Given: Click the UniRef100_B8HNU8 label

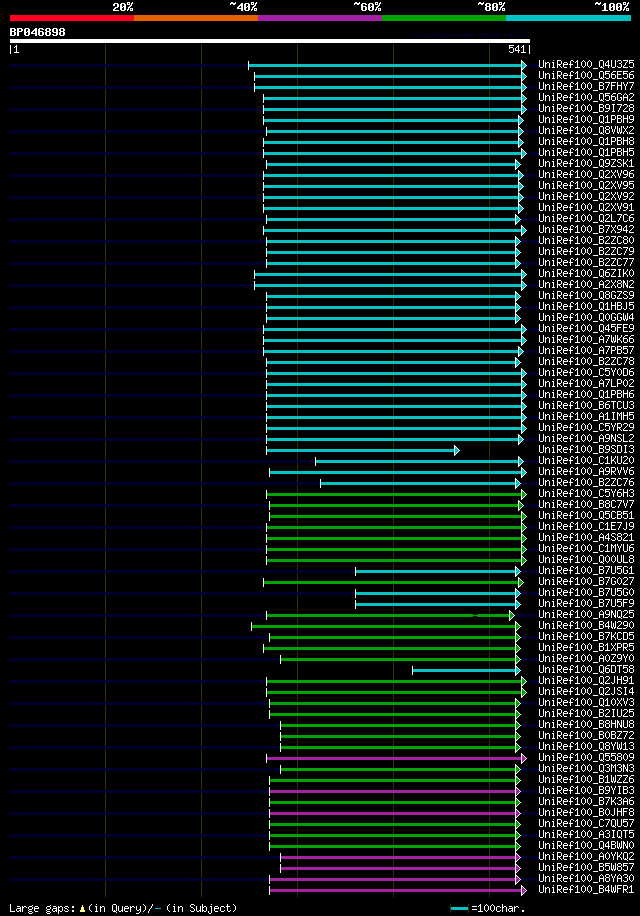Looking at the screenshot, I should pos(586,725).
